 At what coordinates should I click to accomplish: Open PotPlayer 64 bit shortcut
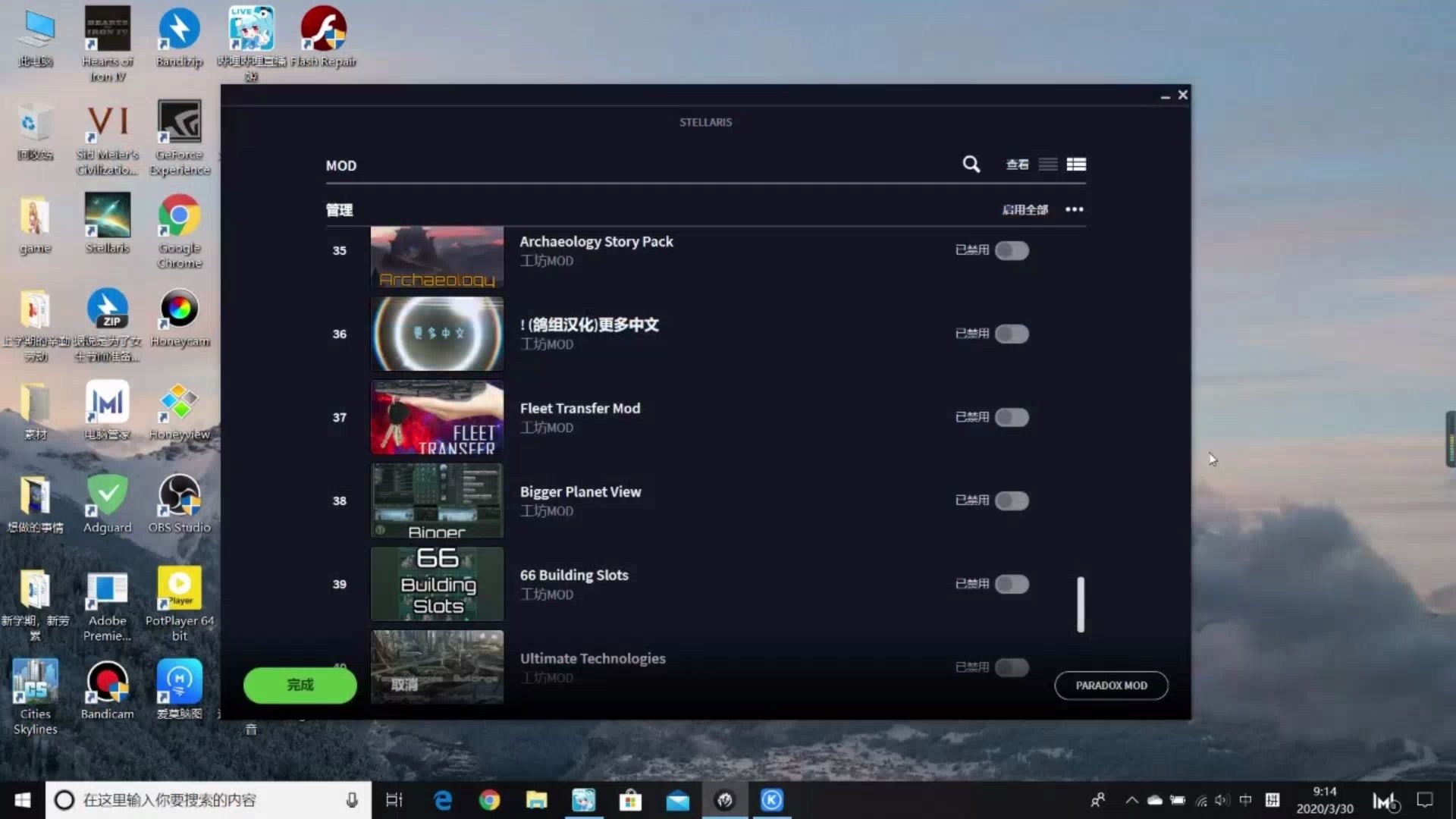(180, 604)
